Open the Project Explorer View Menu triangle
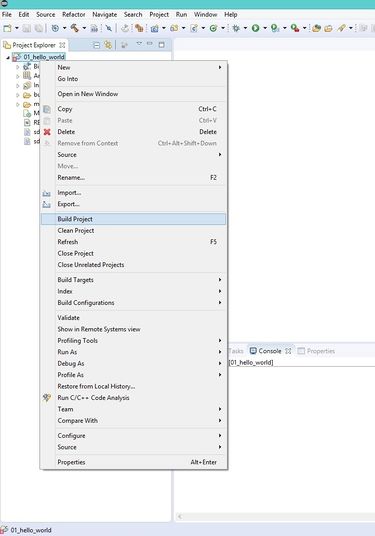This screenshot has height=536, width=375. coord(139,44)
